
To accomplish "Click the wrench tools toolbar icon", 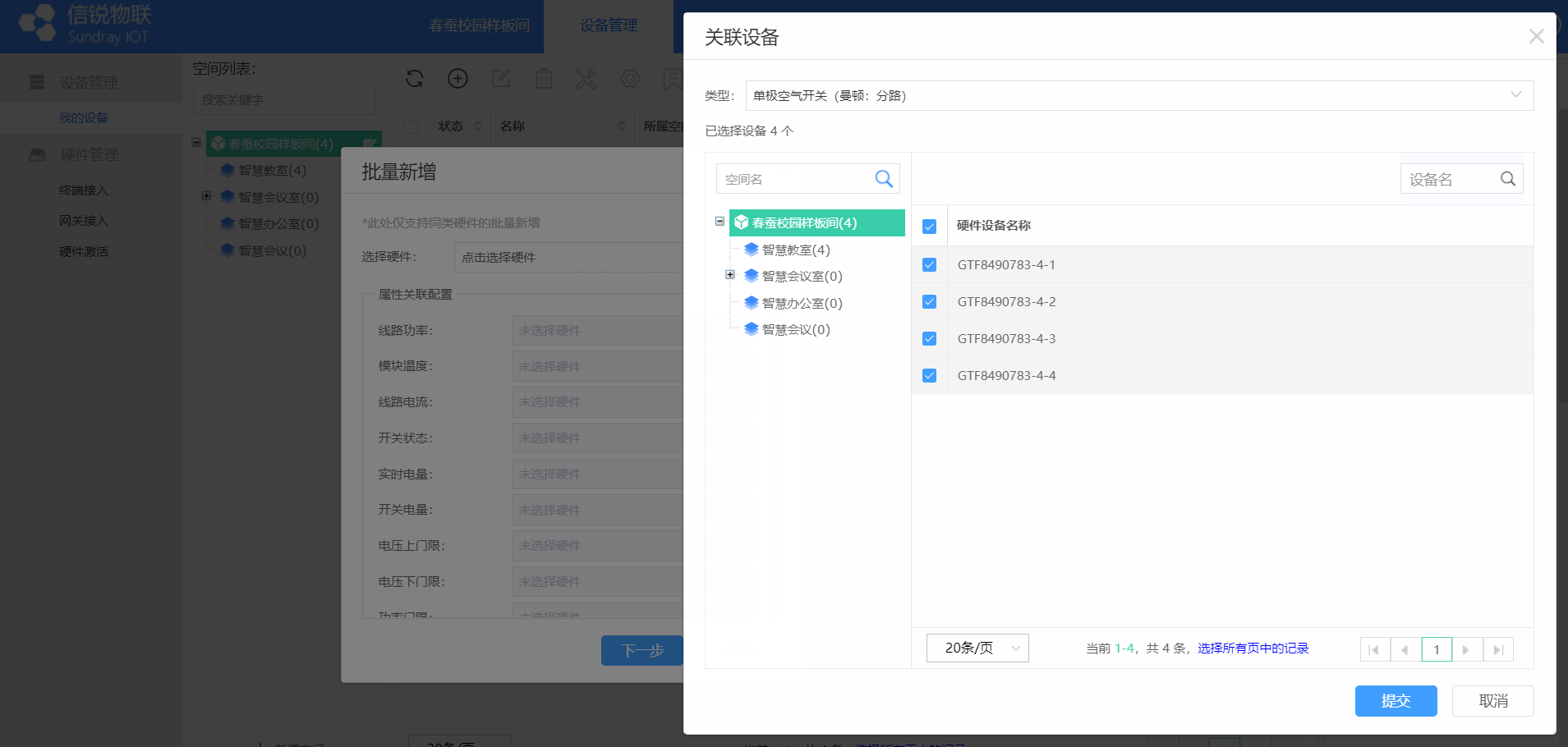I will 586,79.
